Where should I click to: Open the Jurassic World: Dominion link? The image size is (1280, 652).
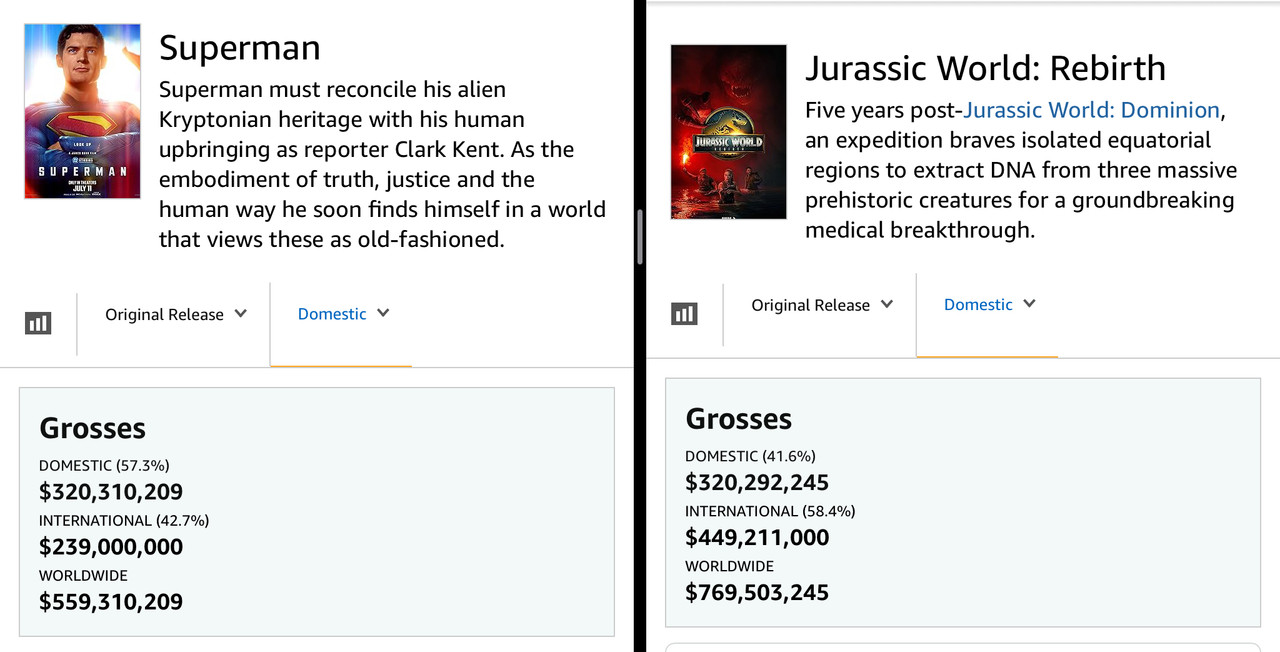coord(1091,110)
